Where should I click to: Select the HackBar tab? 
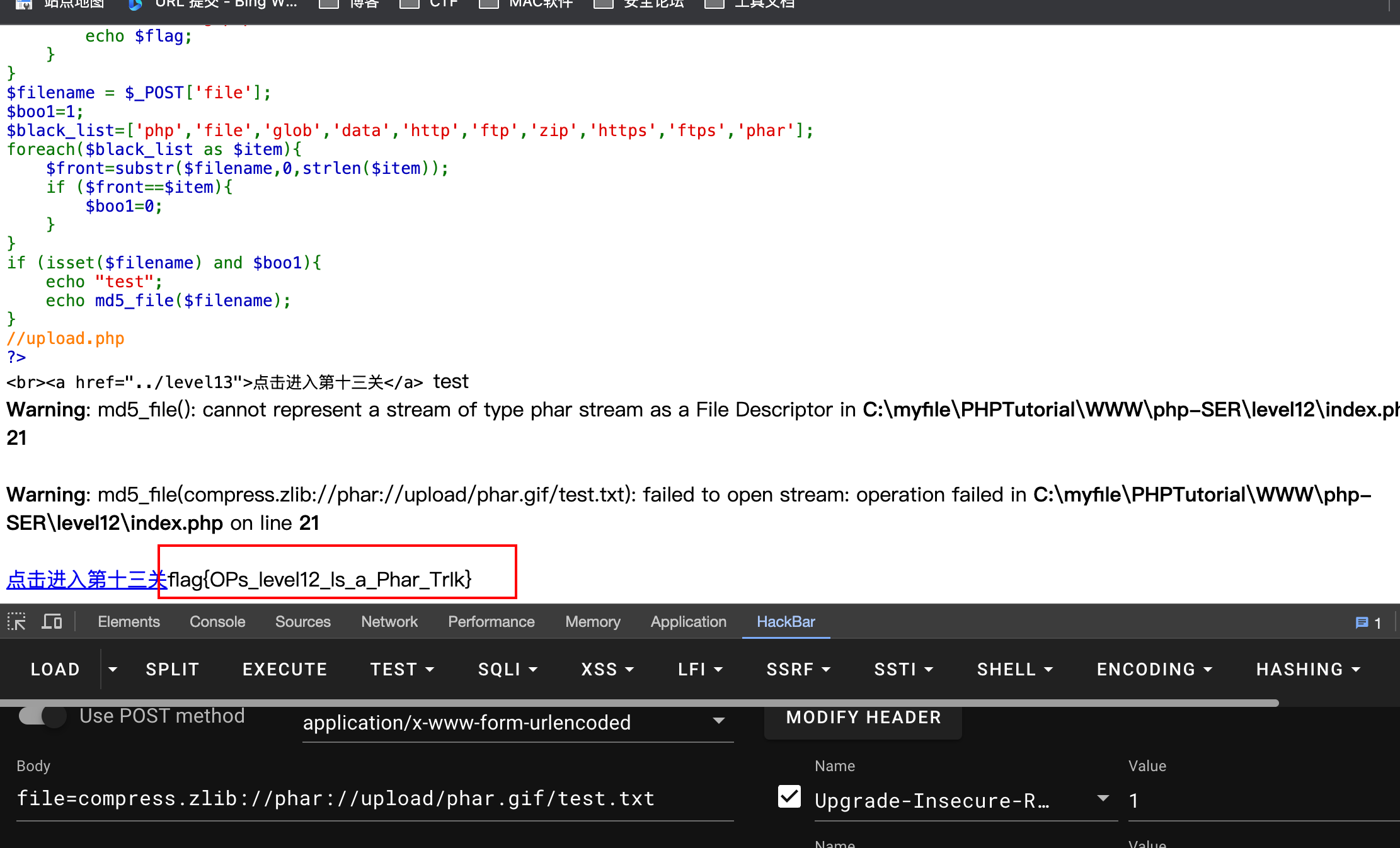tap(786, 622)
